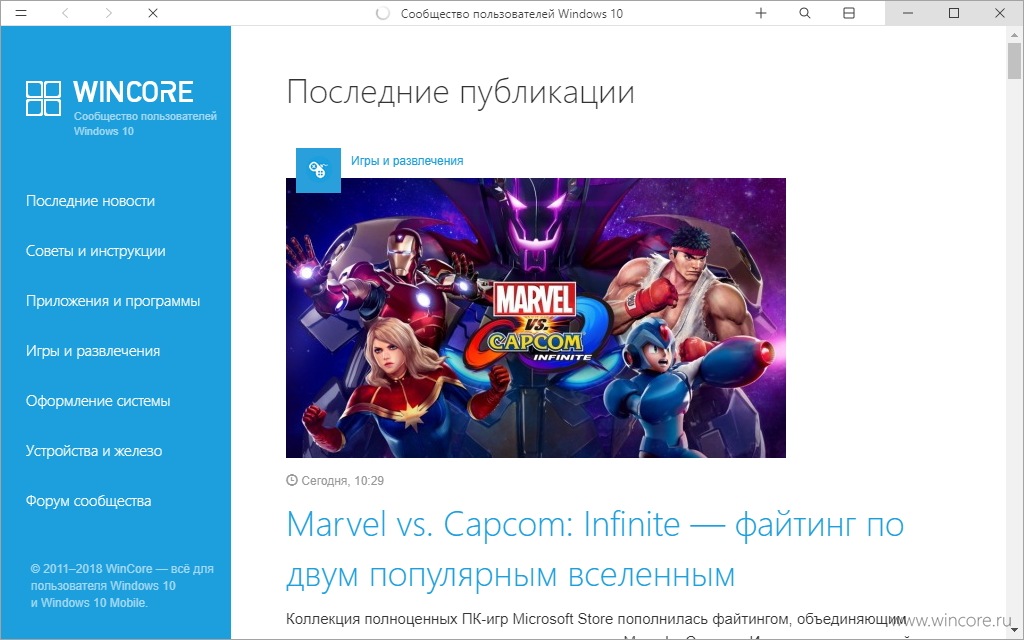The width and height of the screenshot is (1024, 640).
Task: Navigate to Устройства и железо
Action: 94,451
